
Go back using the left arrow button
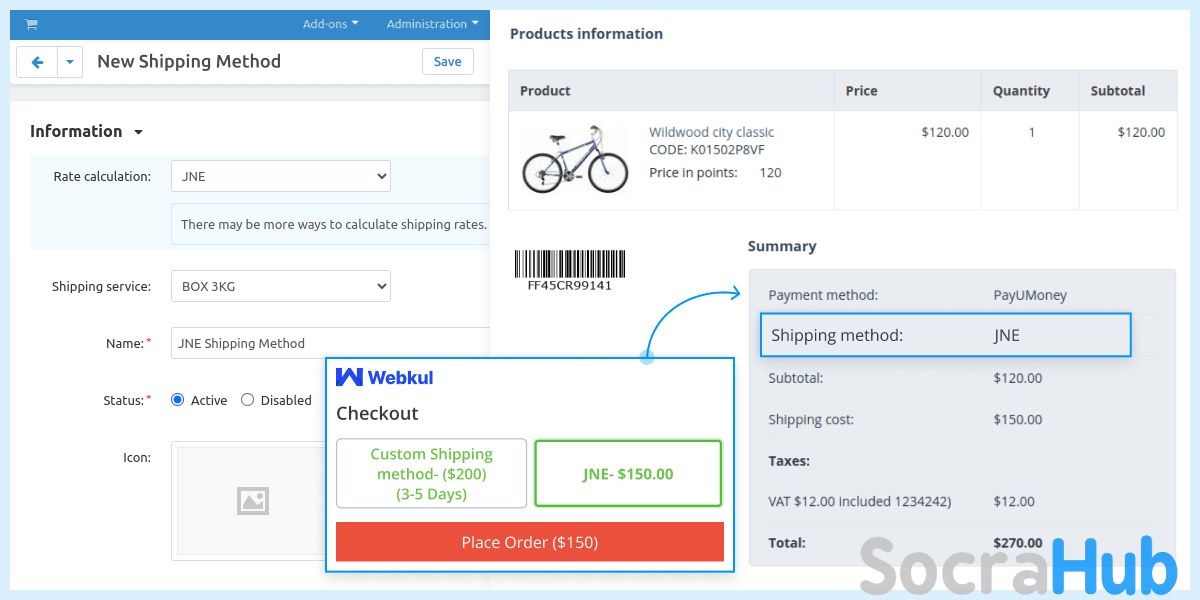coord(37,62)
